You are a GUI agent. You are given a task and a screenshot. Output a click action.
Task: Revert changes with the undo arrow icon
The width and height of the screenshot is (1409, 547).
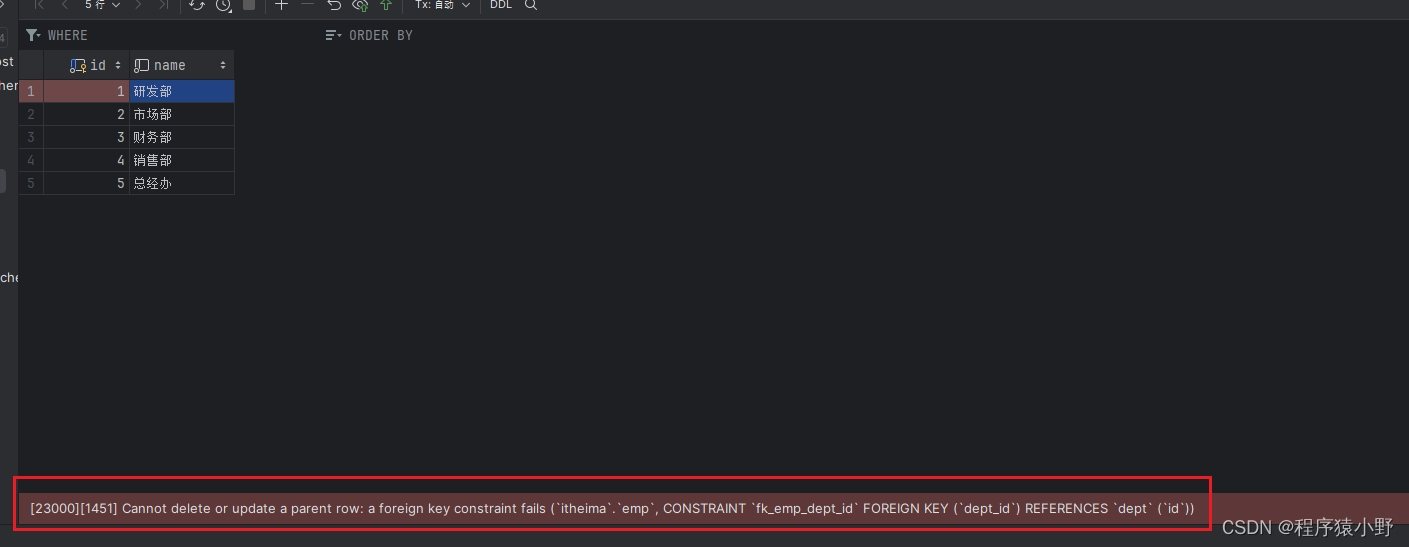(x=334, y=5)
